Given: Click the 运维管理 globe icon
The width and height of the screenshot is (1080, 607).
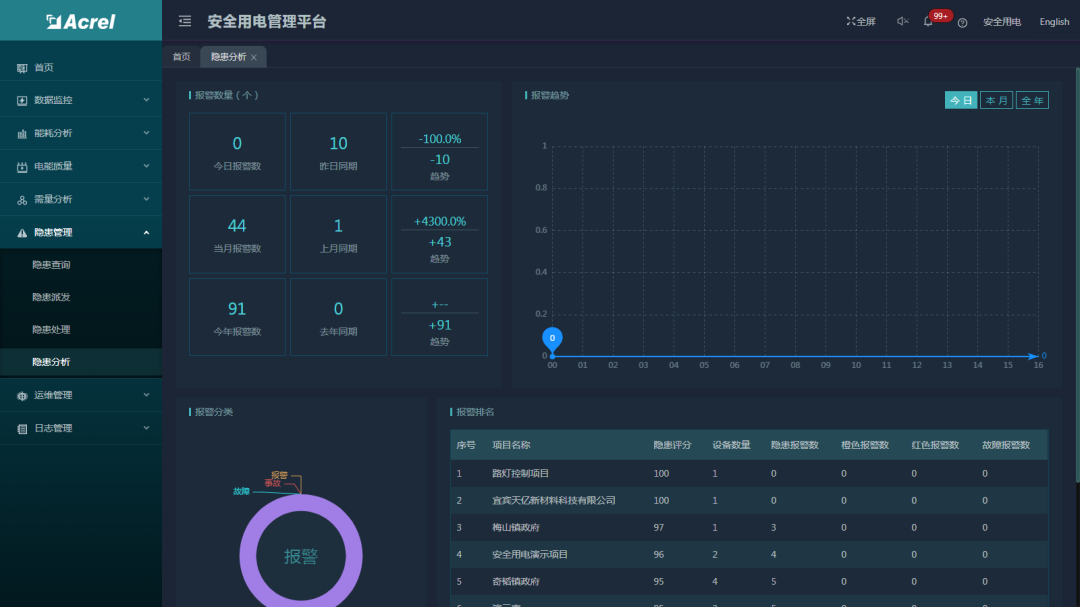Looking at the screenshot, I should click(x=22, y=395).
